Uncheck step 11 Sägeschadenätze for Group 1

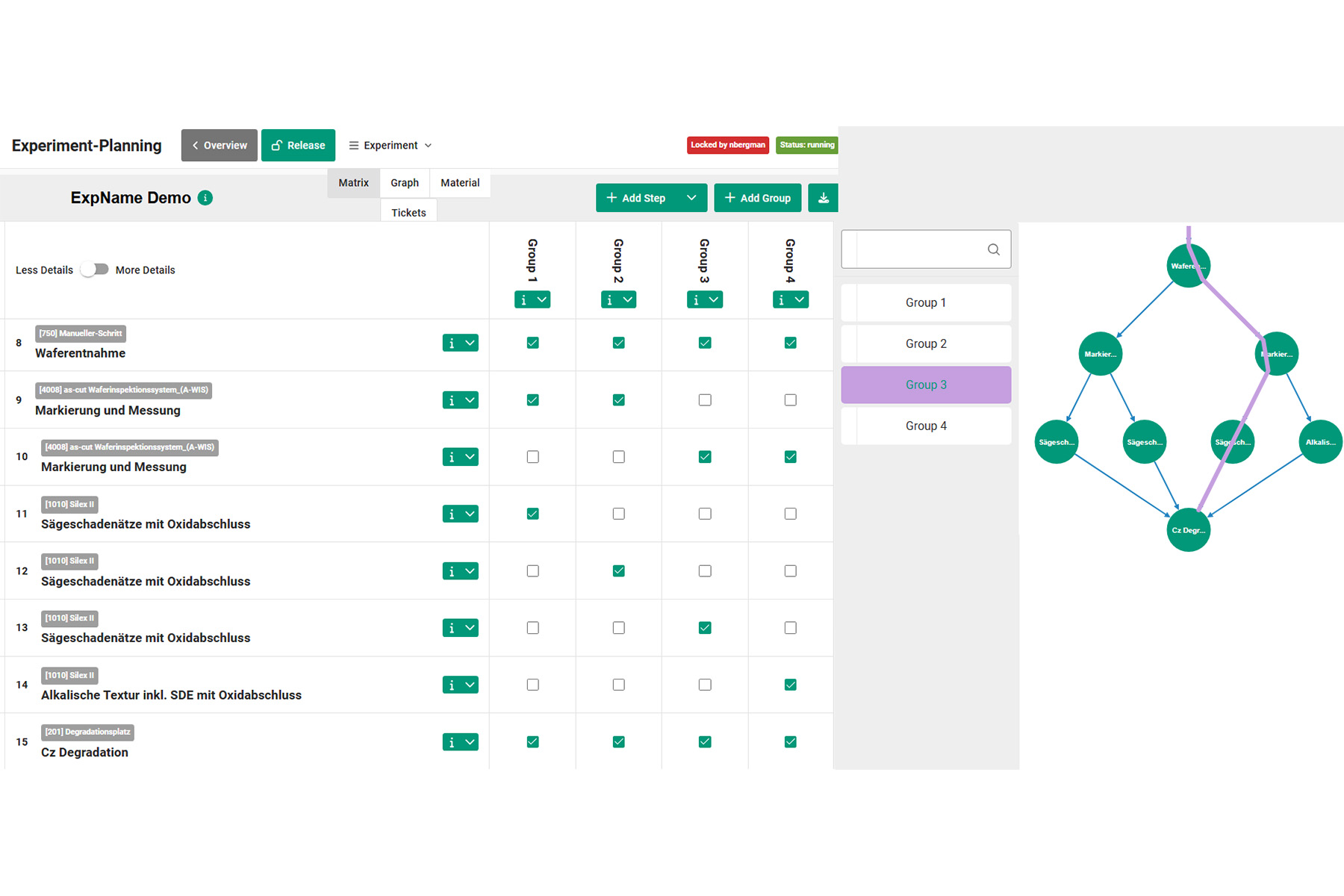(532, 514)
